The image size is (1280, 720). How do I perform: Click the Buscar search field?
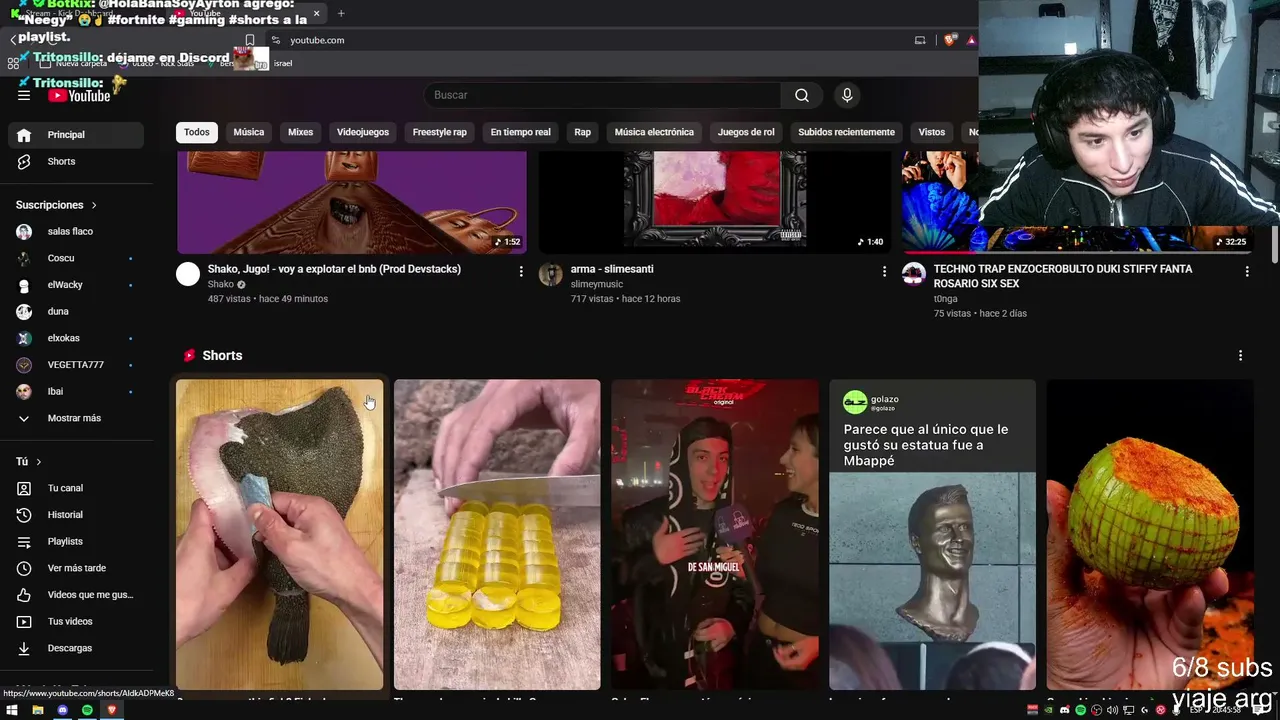tap(603, 95)
